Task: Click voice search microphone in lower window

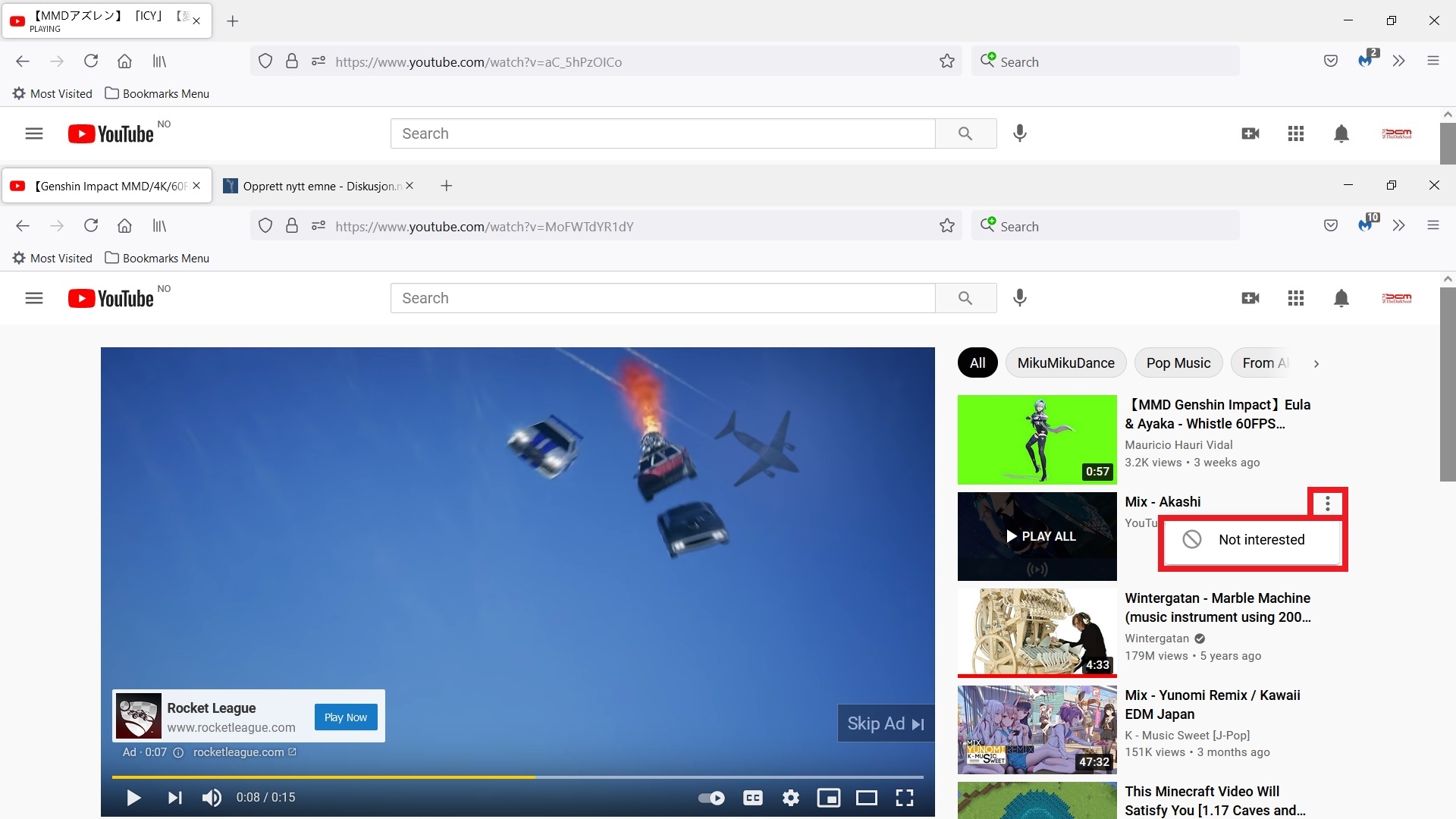Action: tap(1020, 299)
